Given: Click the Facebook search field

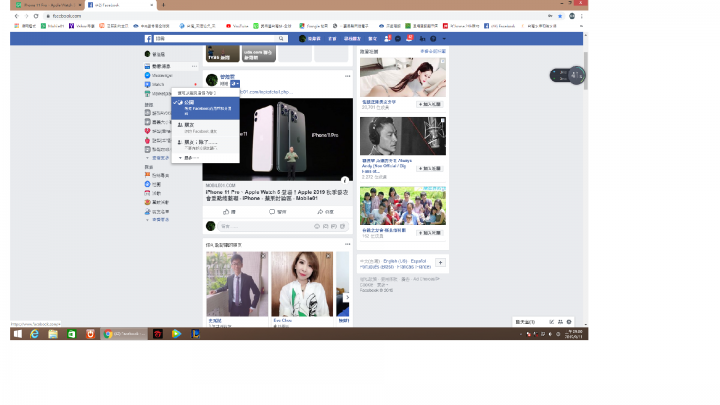Looking at the screenshot, I should pos(216,39).
